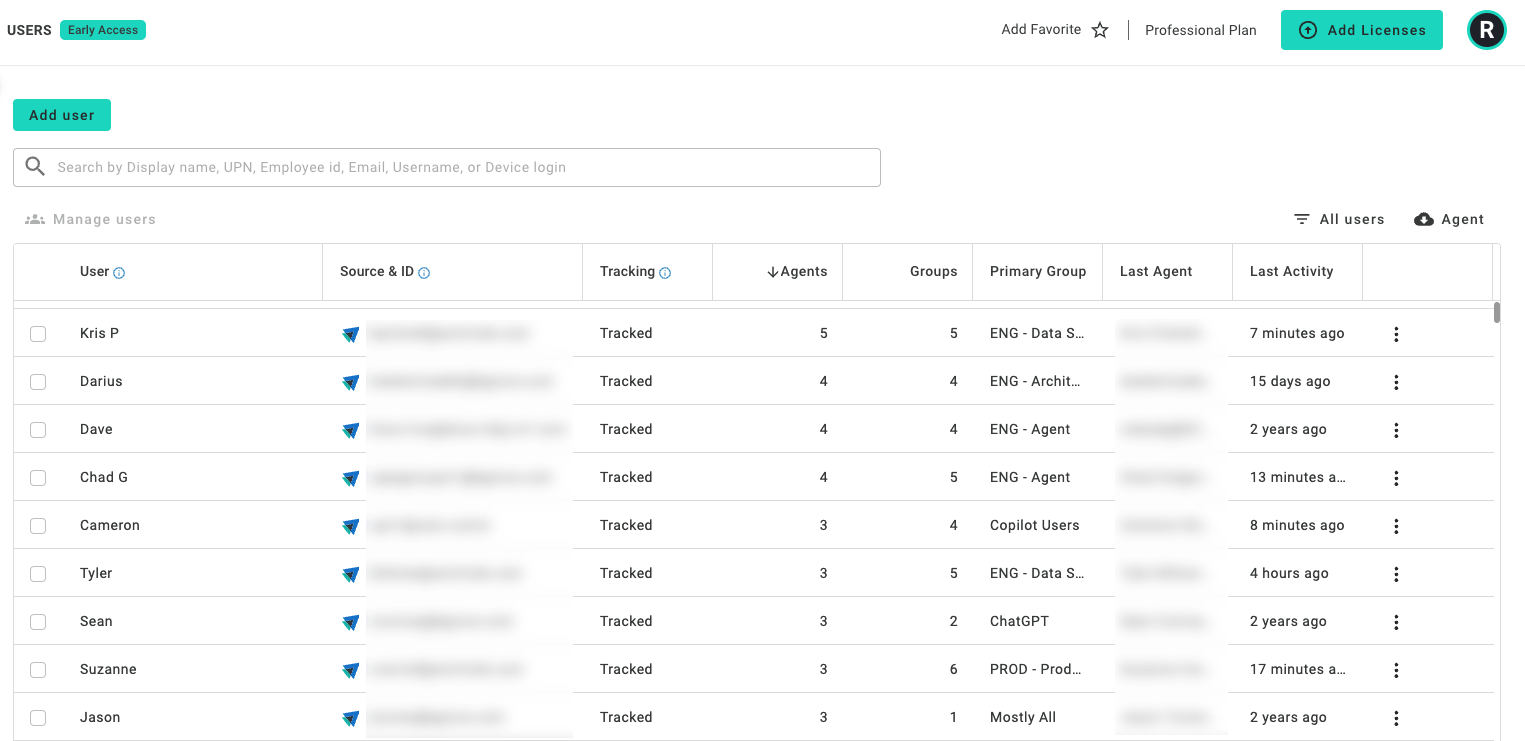Click the table vertical scrollbar thumb
The image size is (1525, 741).
click(1497, 312)
